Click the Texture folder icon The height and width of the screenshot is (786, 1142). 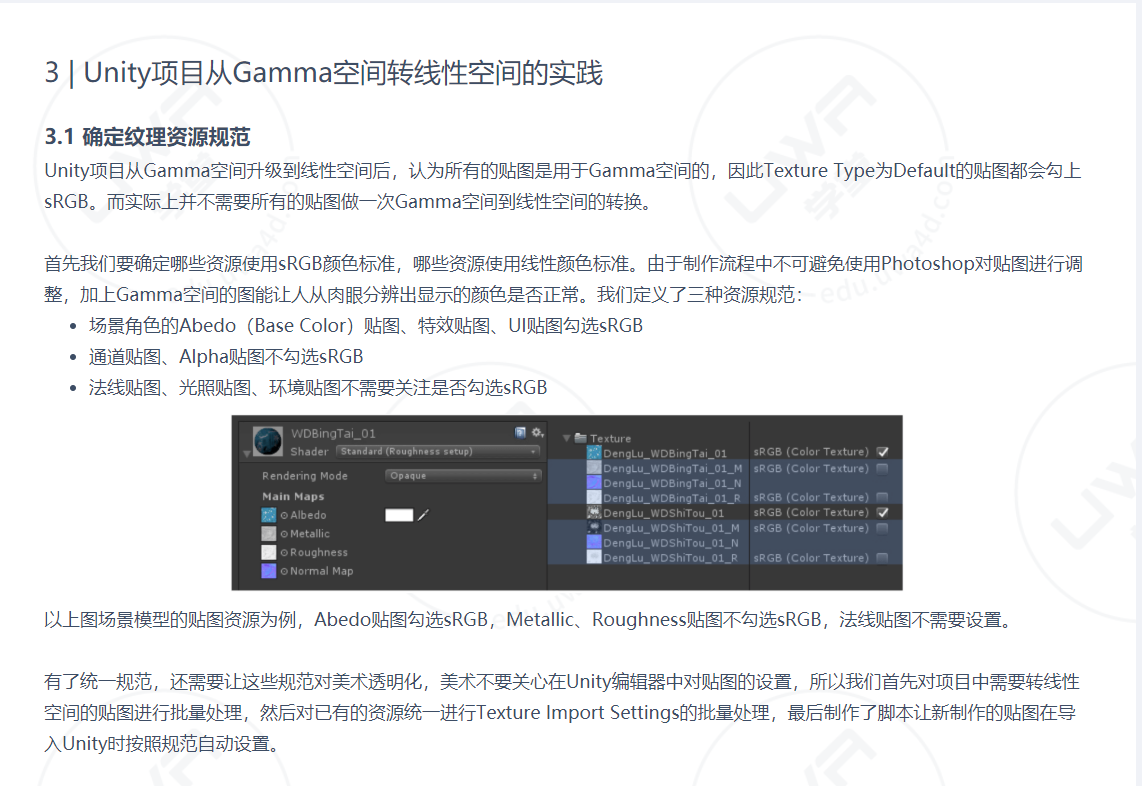click(580, 438)
